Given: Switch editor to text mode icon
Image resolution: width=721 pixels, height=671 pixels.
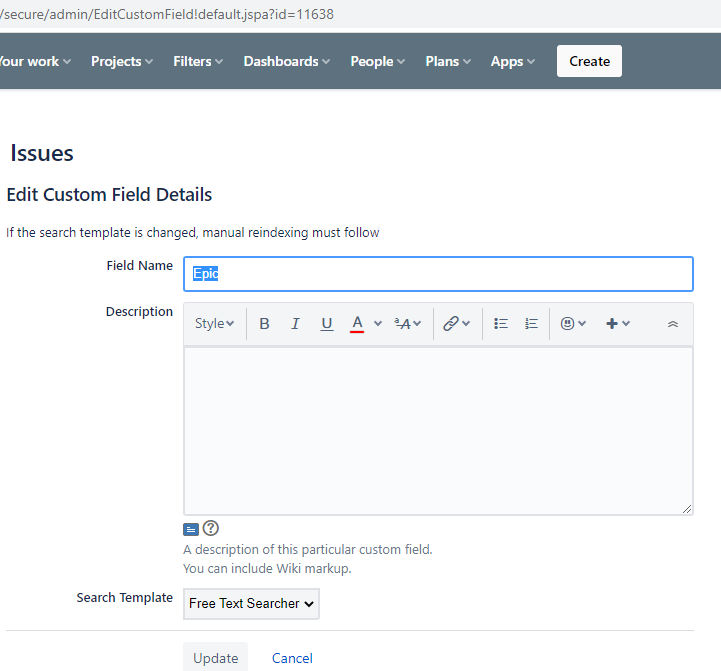Looking at the screenshot, I should [x=191, y=530].
